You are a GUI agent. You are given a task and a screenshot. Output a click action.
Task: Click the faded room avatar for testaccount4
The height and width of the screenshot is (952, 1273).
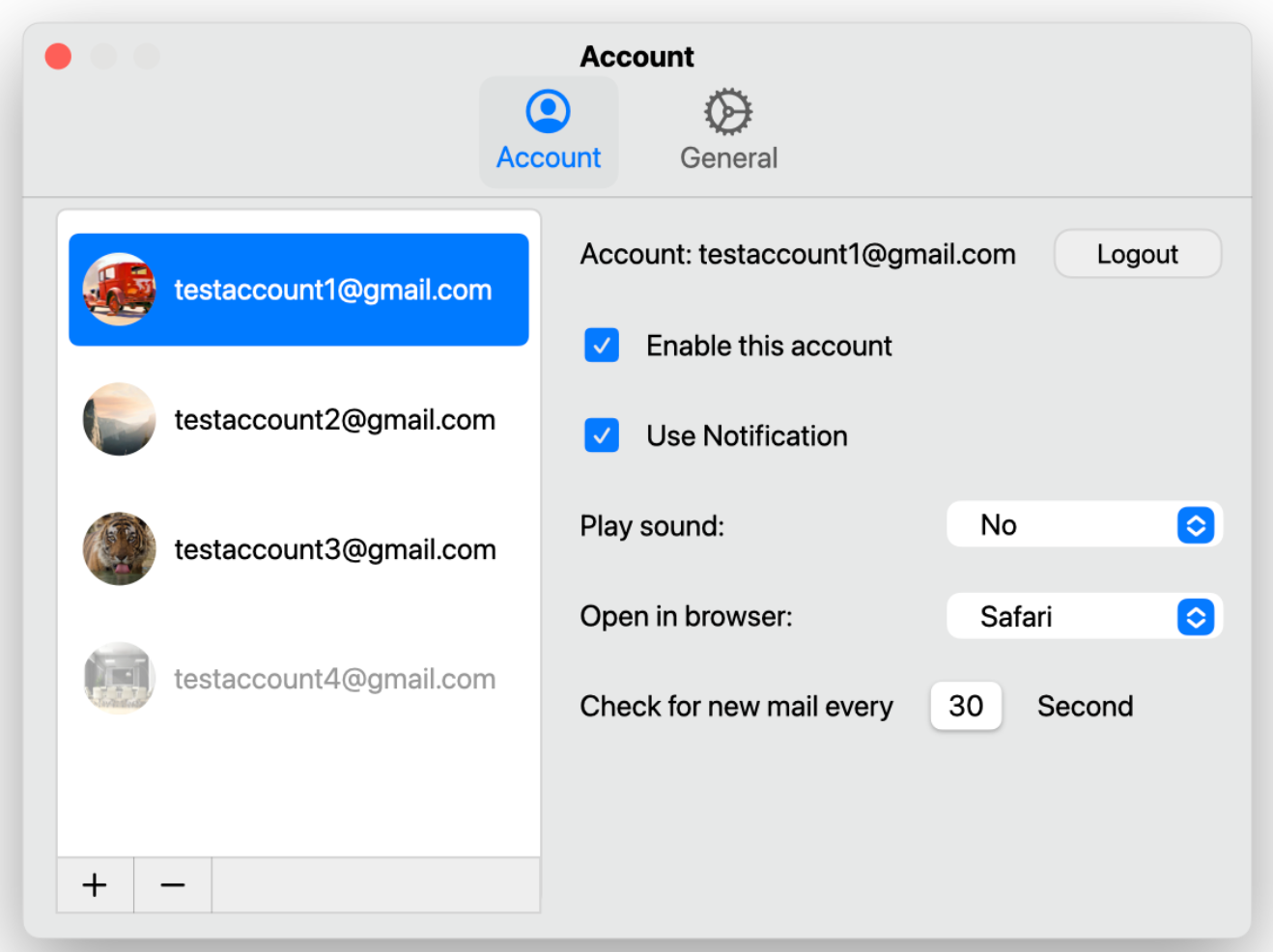[119, 678]
